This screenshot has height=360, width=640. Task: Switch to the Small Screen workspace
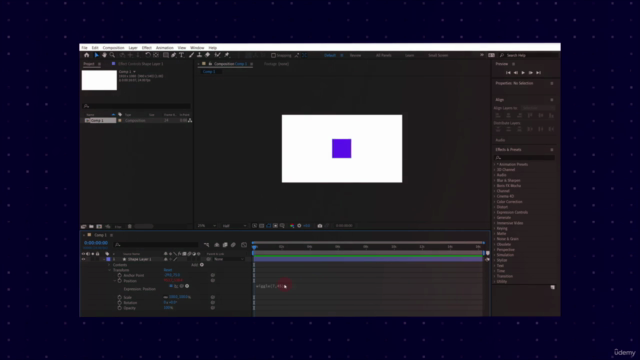pos(438,55)
